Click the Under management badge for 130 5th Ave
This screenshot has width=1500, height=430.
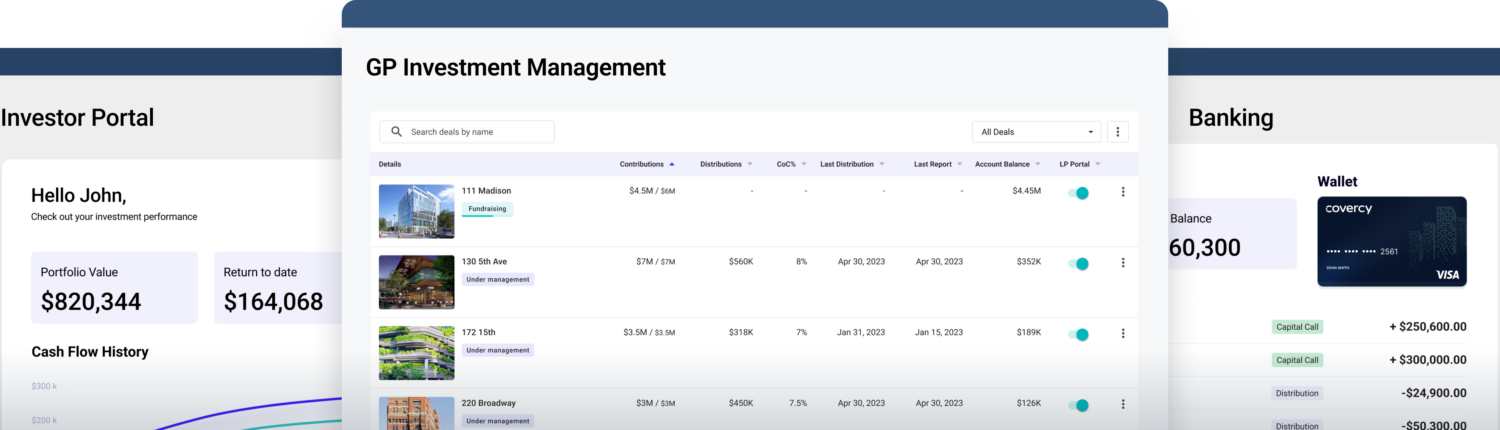tap(497, 279)
